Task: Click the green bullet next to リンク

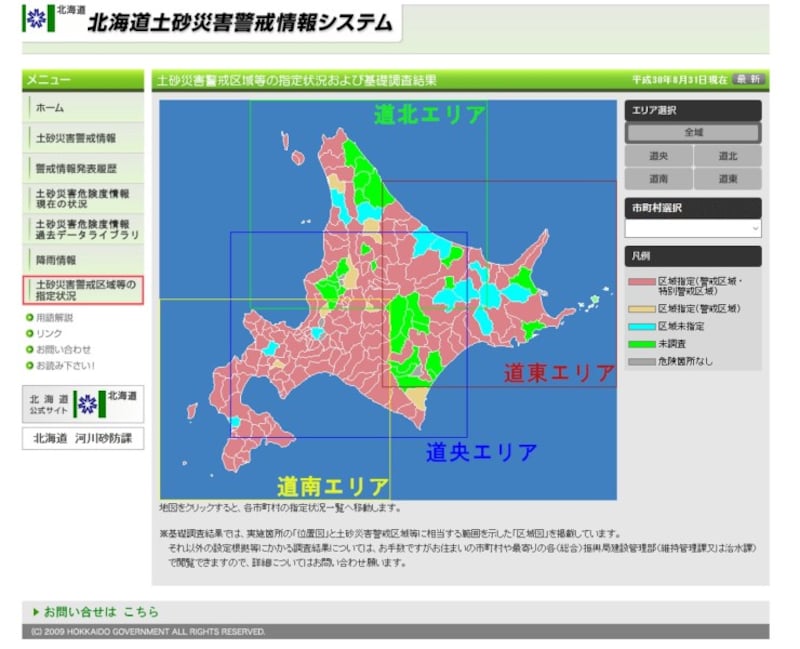Action: (x=30, y=333)
